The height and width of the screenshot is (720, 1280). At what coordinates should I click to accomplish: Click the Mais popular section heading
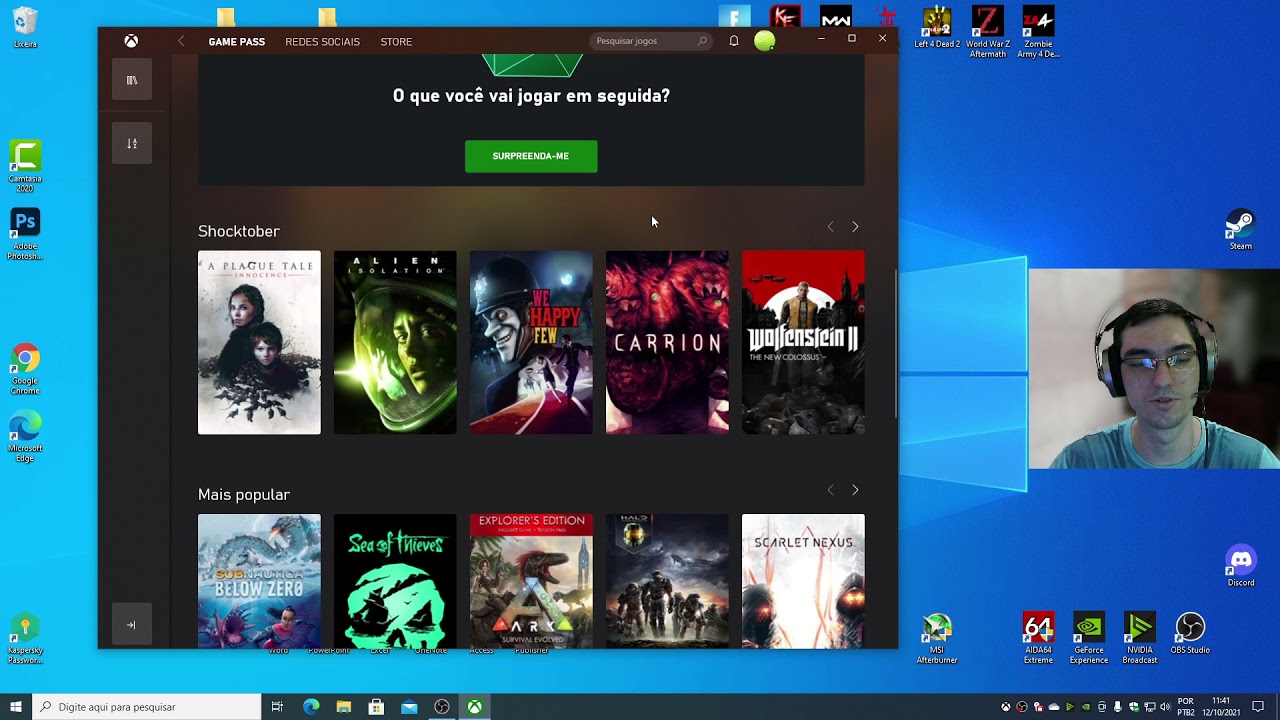[x=244, y=494]
